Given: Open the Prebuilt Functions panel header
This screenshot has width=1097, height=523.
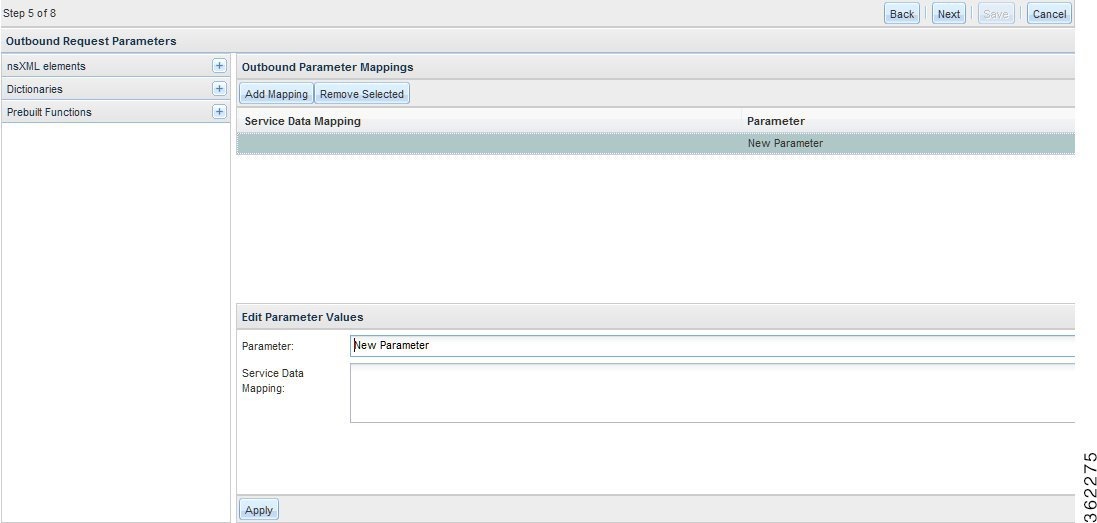Looking at the screenshot, I should click(x=115, y=112).
